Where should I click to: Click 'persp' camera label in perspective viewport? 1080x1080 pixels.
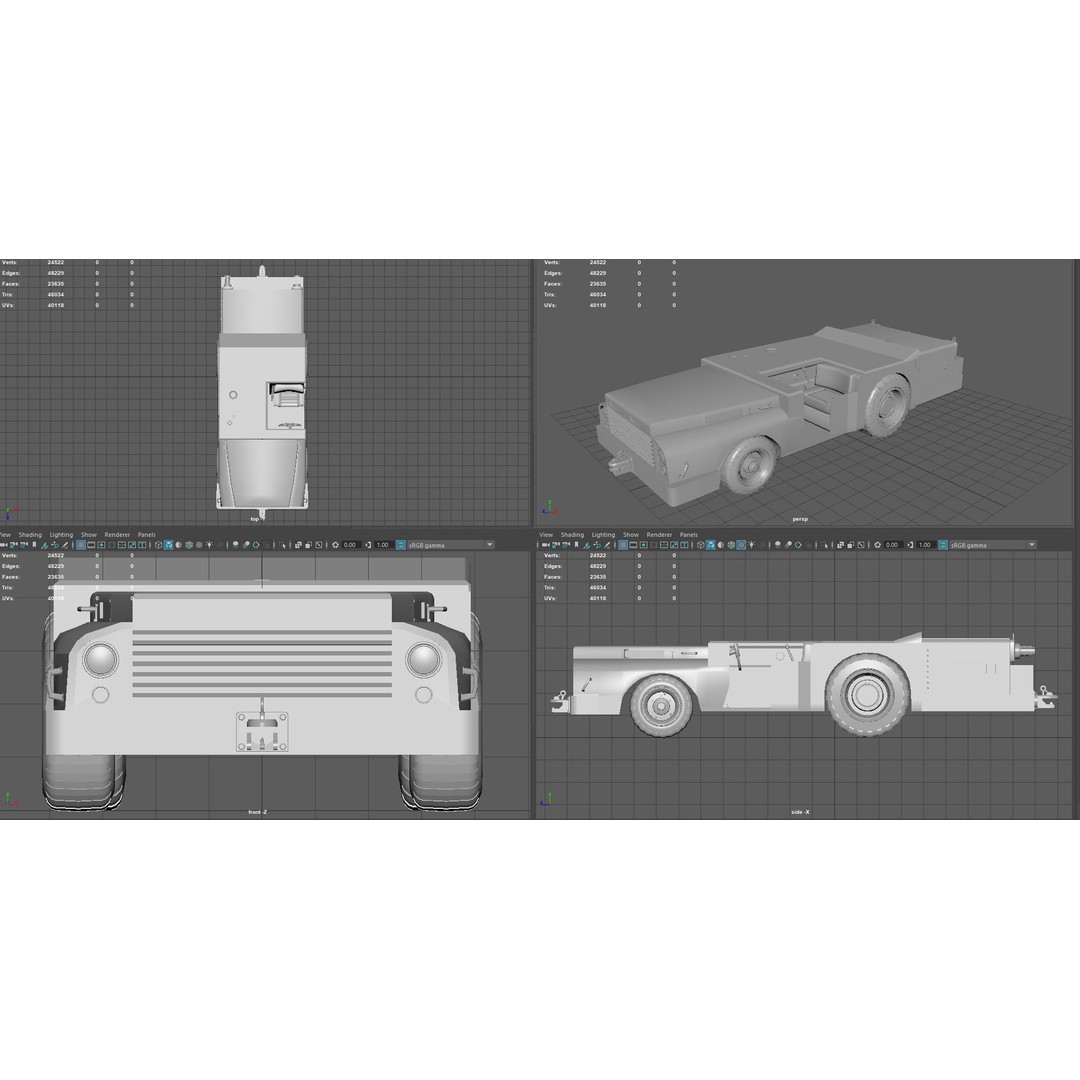coord(800,519)
